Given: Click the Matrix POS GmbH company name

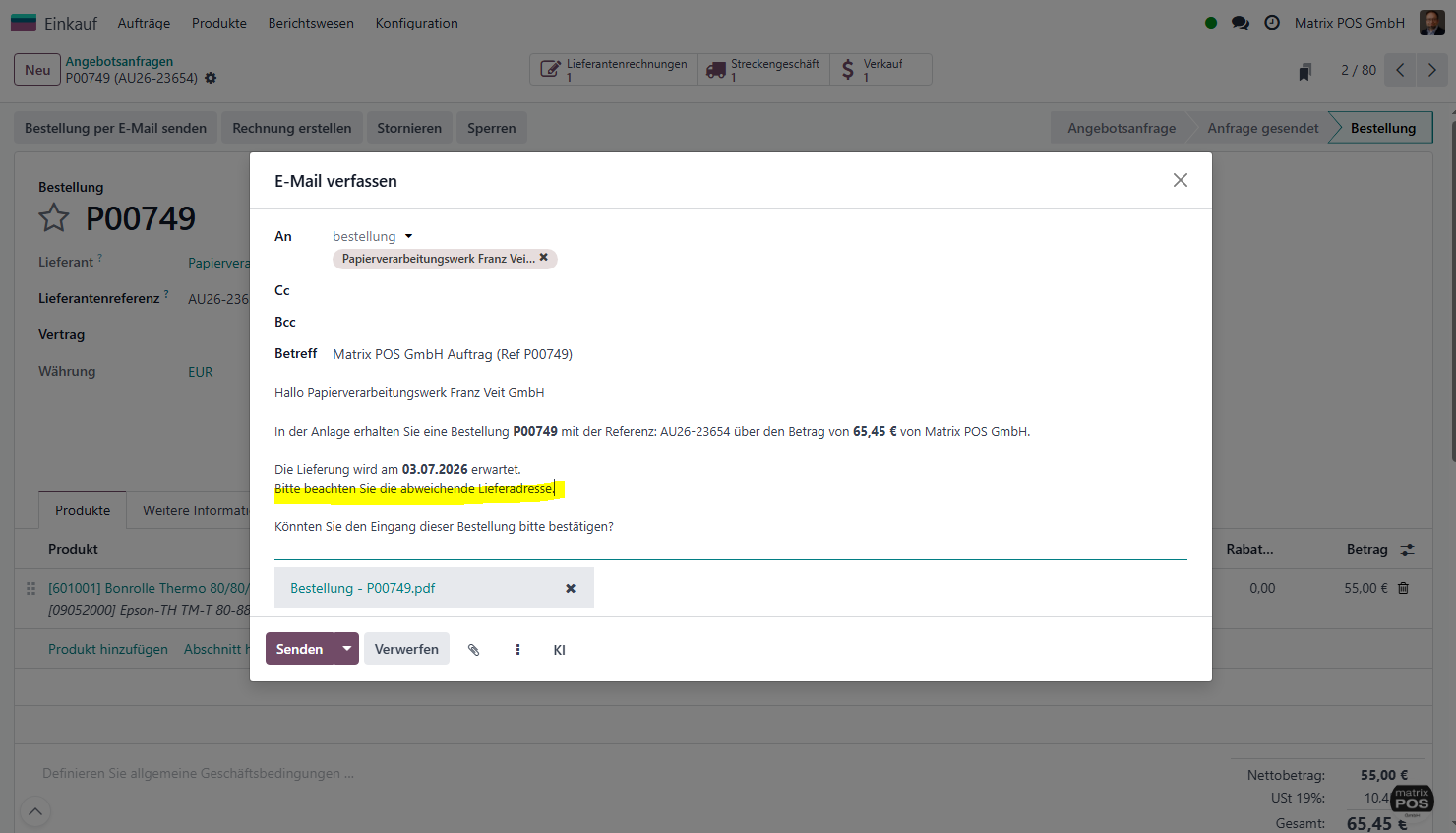Looking at the screenshot, I should tap(1349, 23).
